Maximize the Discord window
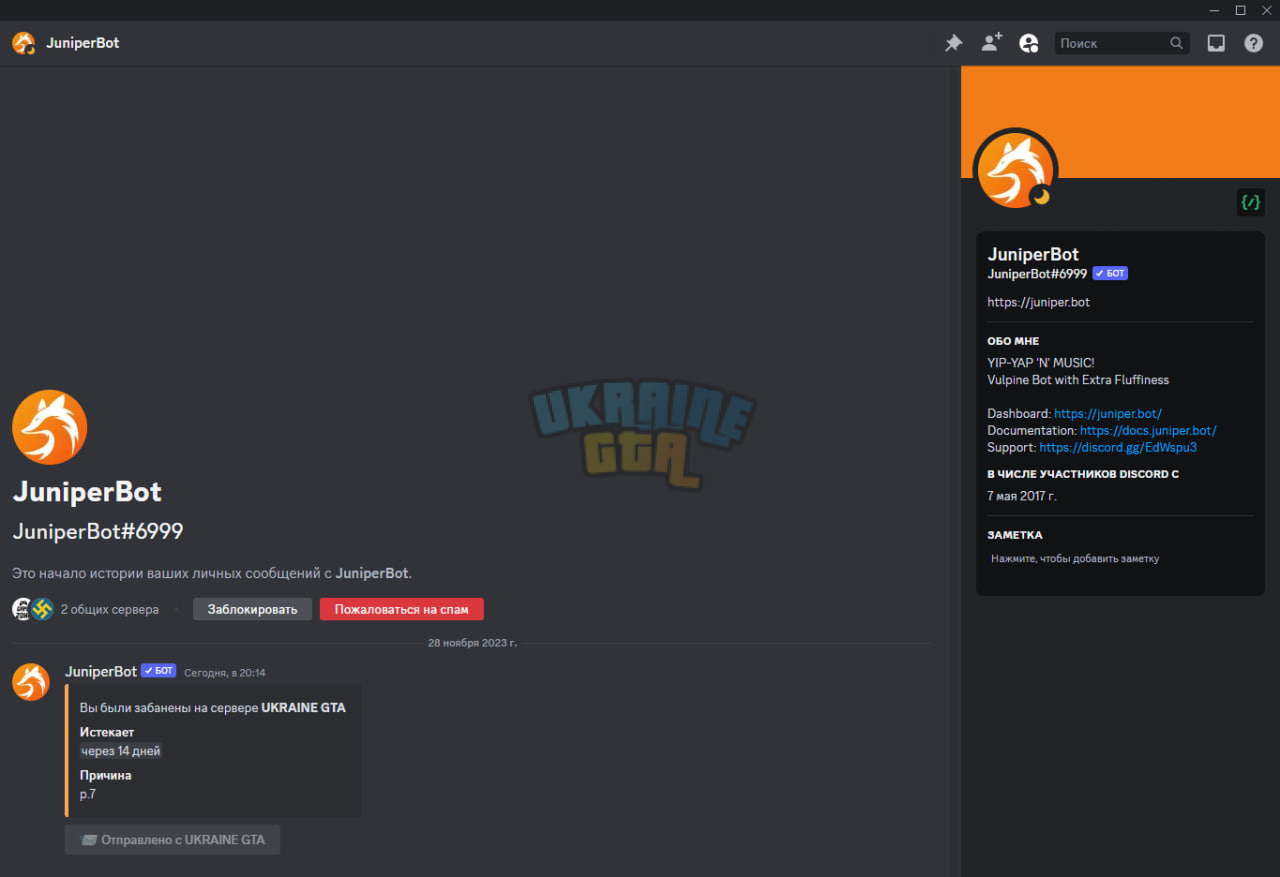 (x=1241, y=10)
